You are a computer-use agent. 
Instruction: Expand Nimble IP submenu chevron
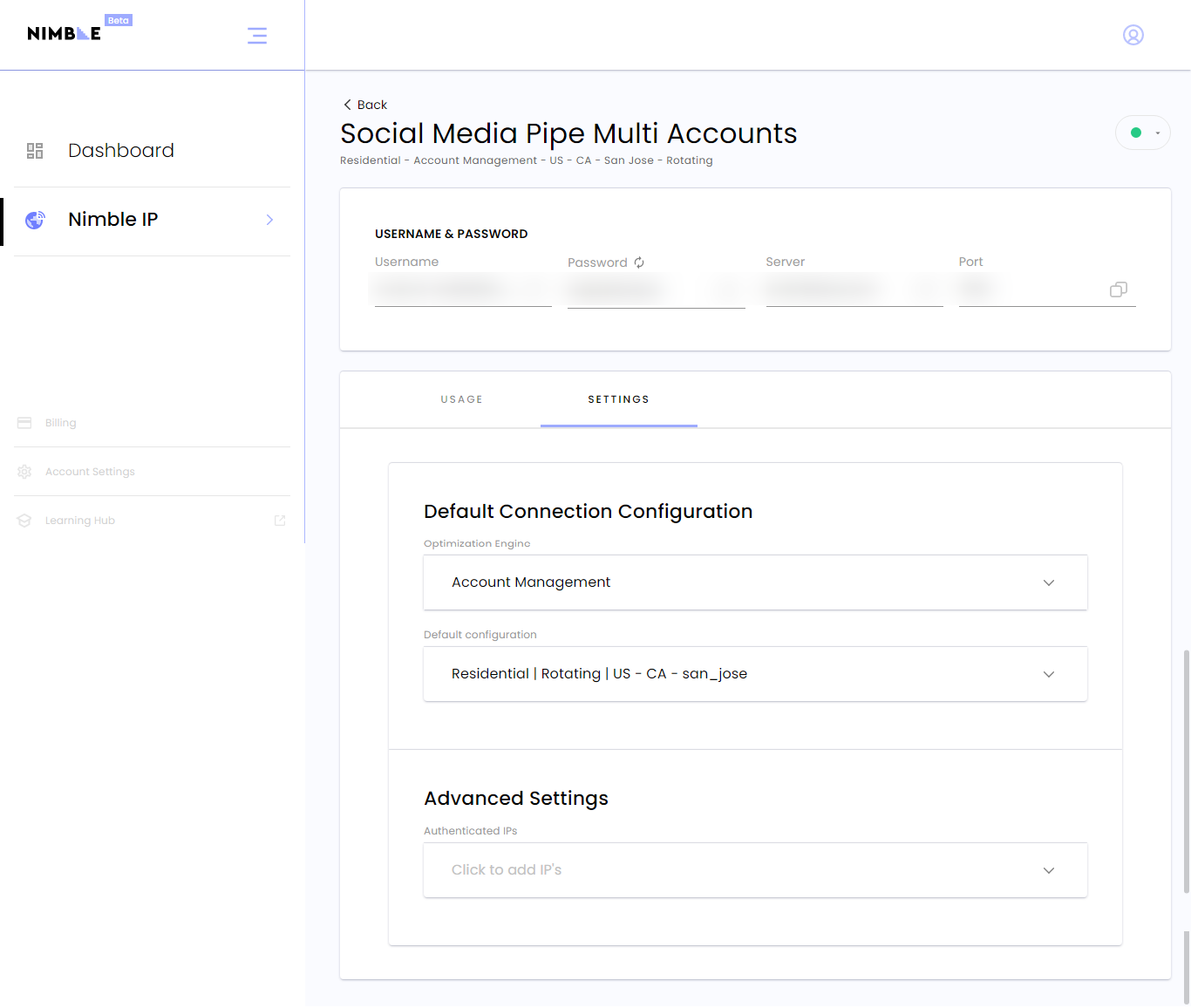coord(269,220)
